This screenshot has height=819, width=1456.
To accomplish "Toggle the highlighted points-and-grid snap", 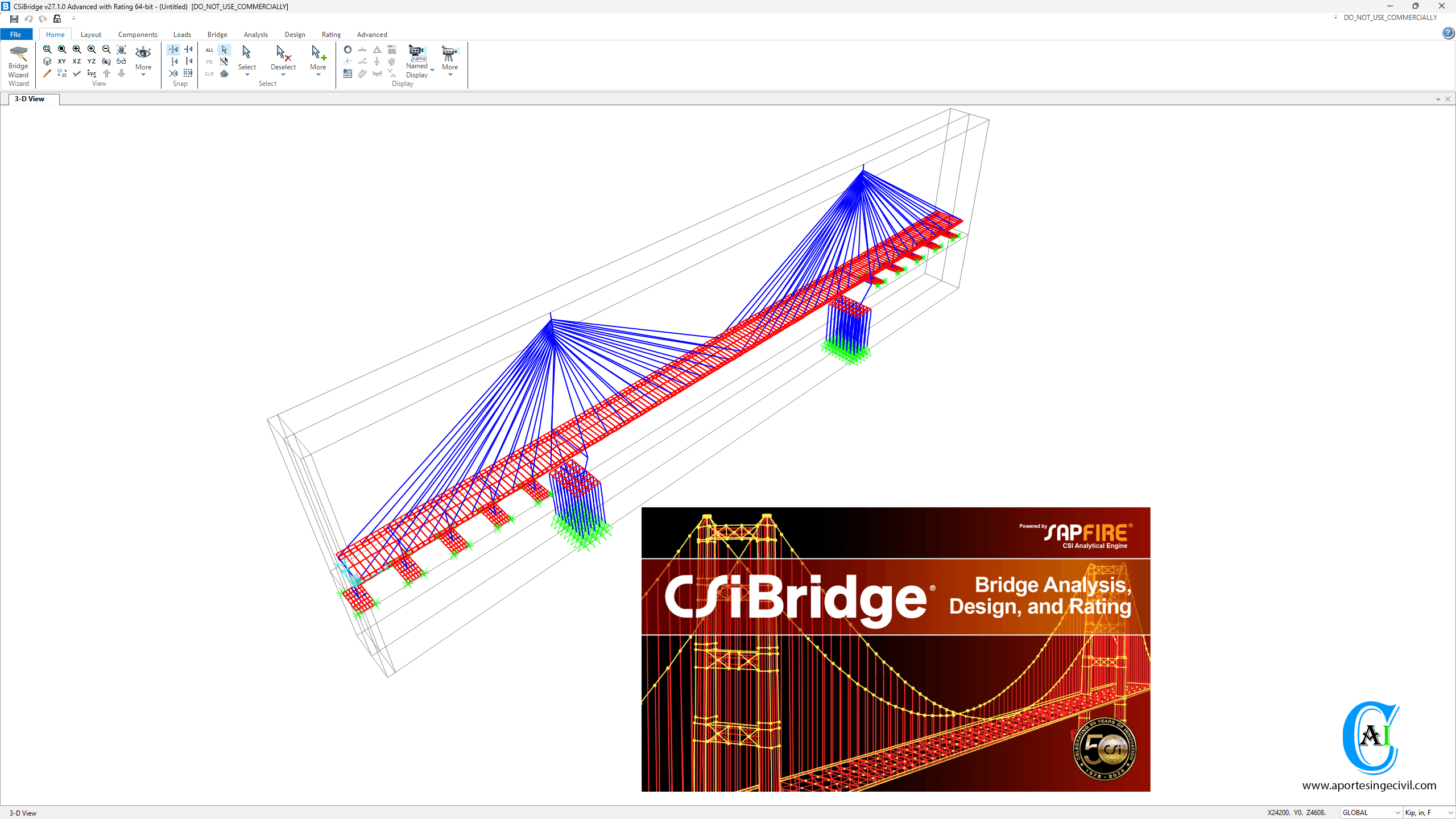I will (x=173, y=49).
